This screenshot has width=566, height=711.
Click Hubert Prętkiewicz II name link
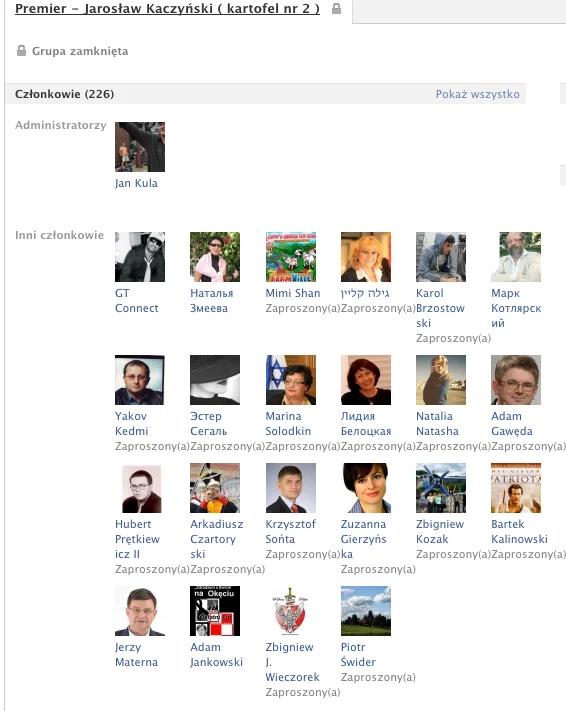click(137, 539)
